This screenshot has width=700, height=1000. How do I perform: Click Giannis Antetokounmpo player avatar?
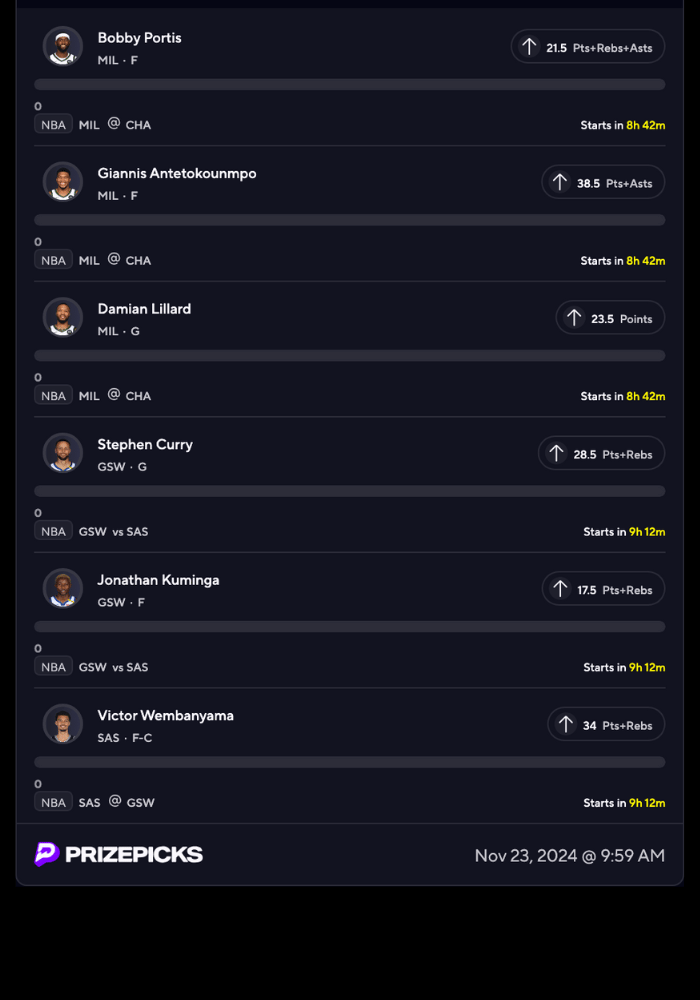(63, 182)
